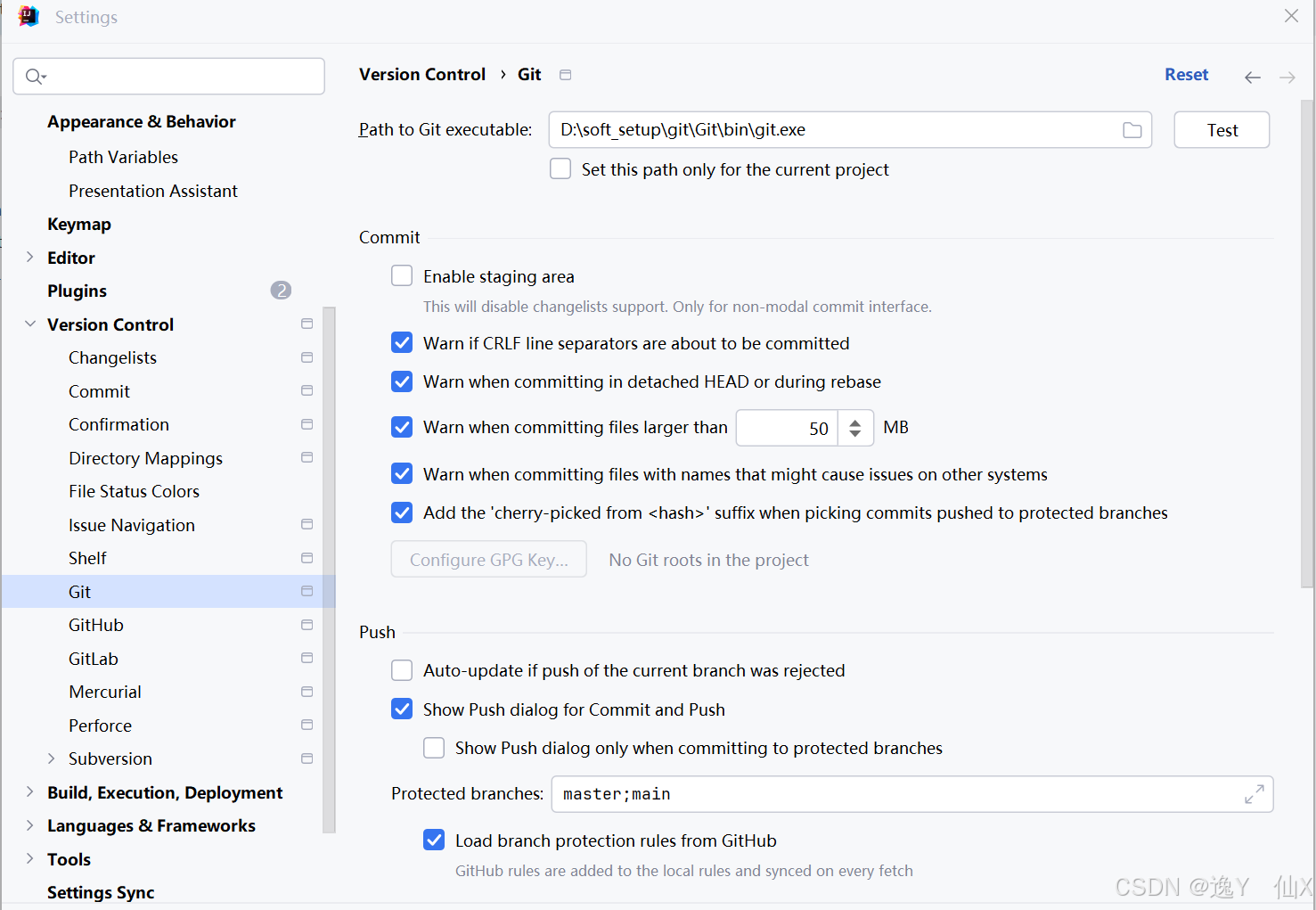Click the Protected branches text field
The height and width of the screenshot is (910, 1316).
[x=912, y=794]
